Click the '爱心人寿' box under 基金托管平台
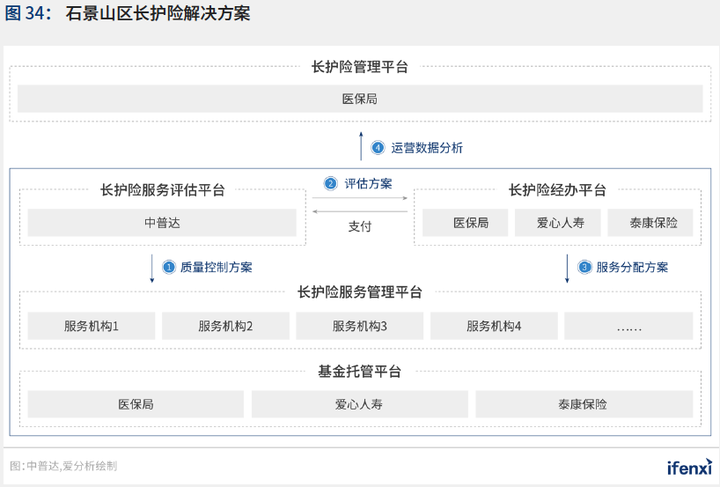The width and height of the screenshot is (720, 487). [x=360, y=404]
